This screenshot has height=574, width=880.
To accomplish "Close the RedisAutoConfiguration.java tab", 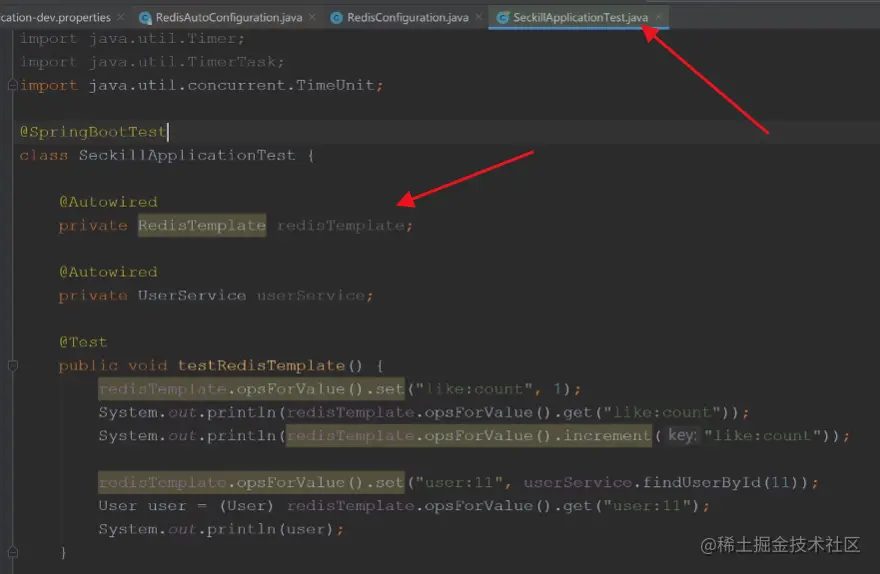I will (x=313, y=17).
